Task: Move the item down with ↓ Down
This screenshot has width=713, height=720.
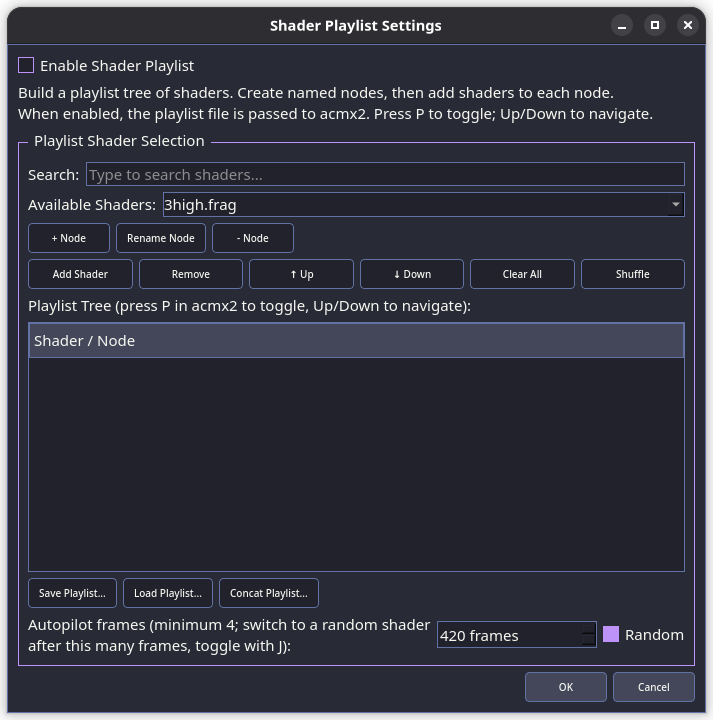Action: (412, 274)
